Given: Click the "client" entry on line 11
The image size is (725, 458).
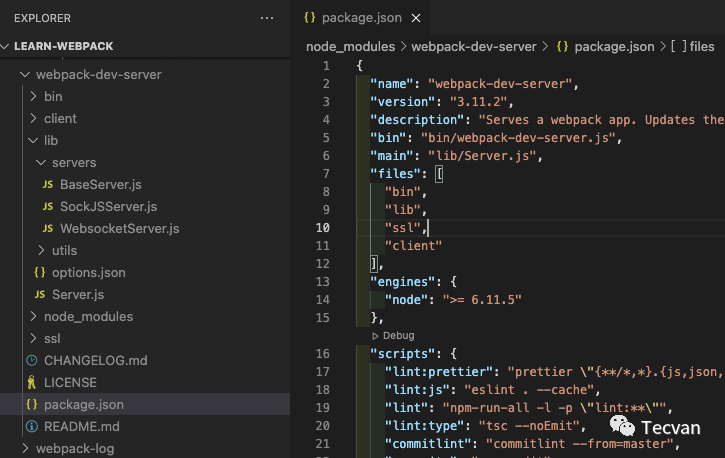Looking at the screenshot, I should click(x=413, y=246).
